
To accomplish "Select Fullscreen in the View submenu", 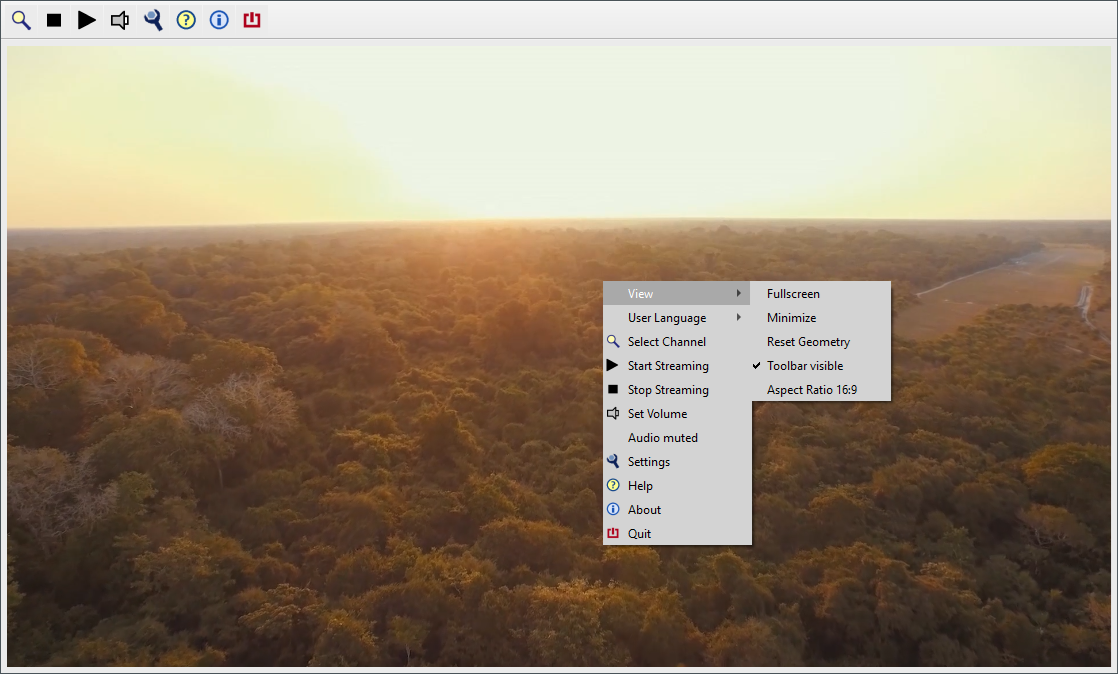I will [x=793, y=294].
